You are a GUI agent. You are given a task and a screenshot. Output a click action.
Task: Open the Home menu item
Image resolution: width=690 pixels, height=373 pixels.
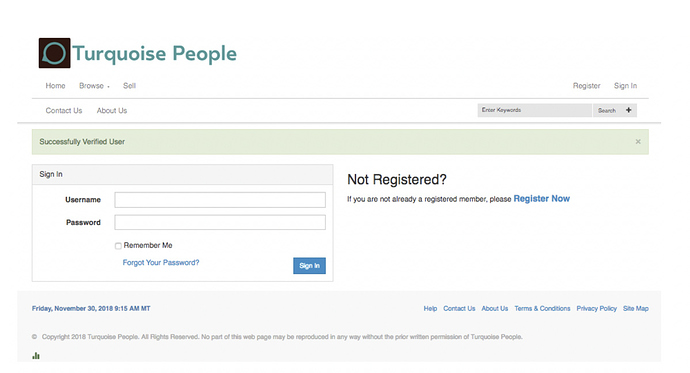coord(55,86)
